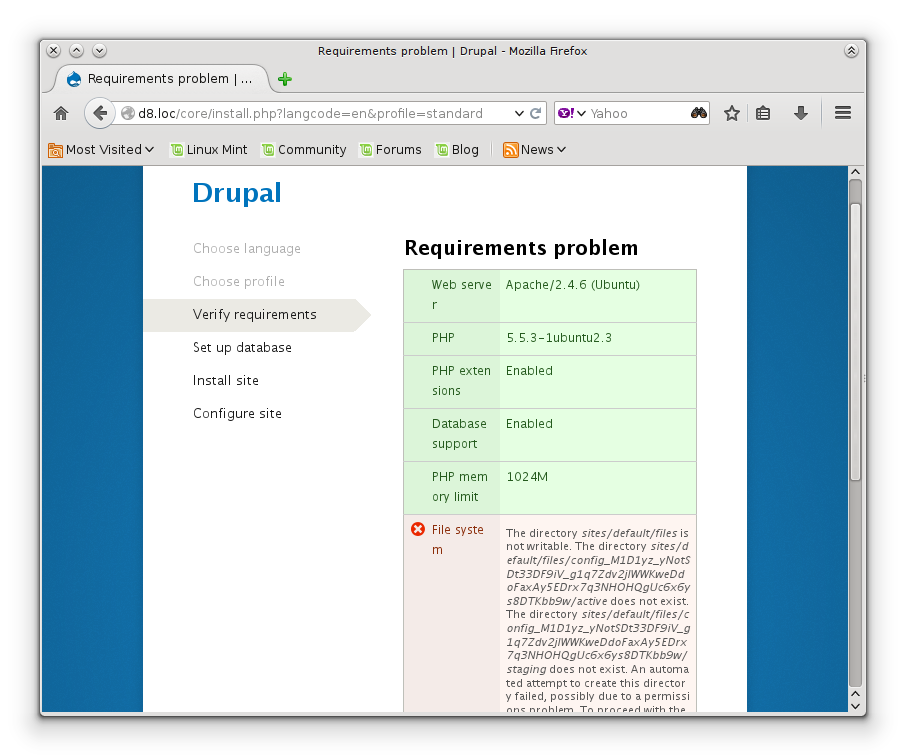Click the scrollbar up arrow
Viewport: 906px width, 756px height.
[x=855, y=172]
